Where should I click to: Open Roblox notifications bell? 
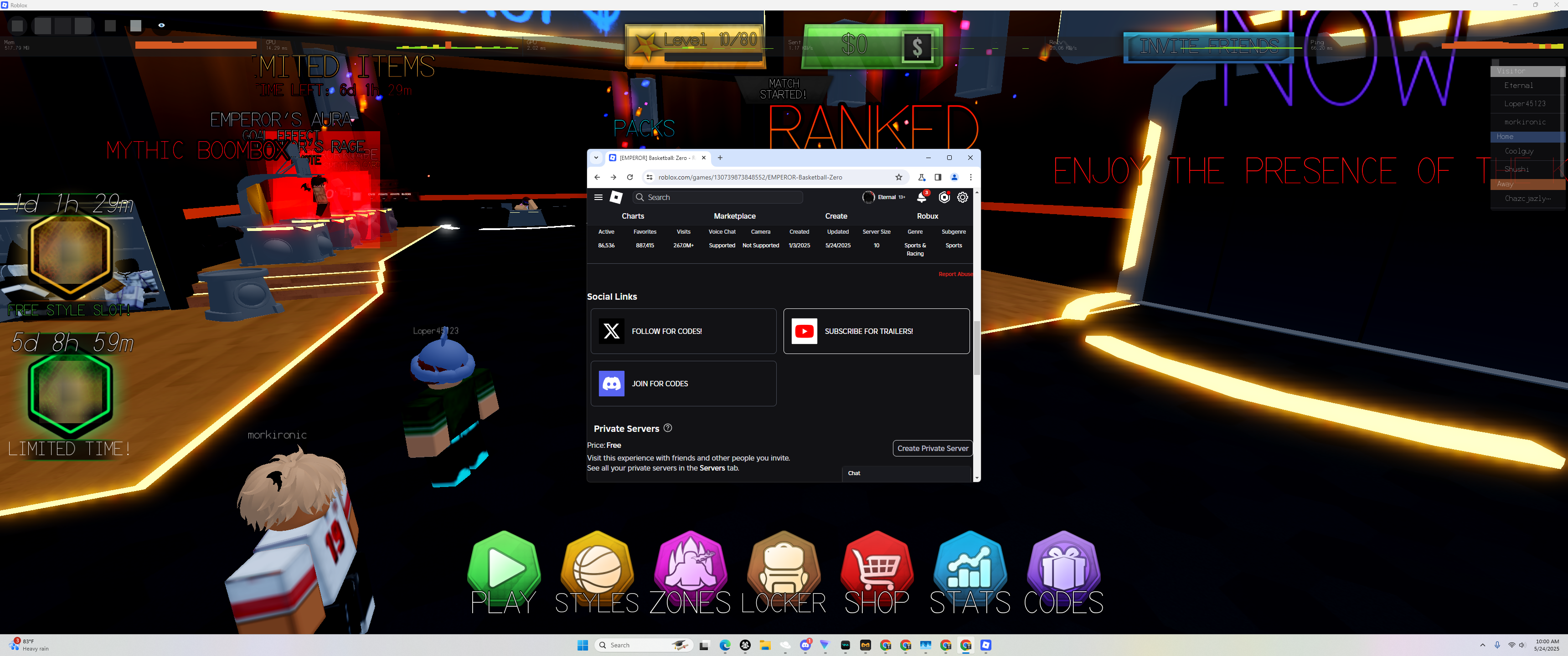tap(922, 197)
